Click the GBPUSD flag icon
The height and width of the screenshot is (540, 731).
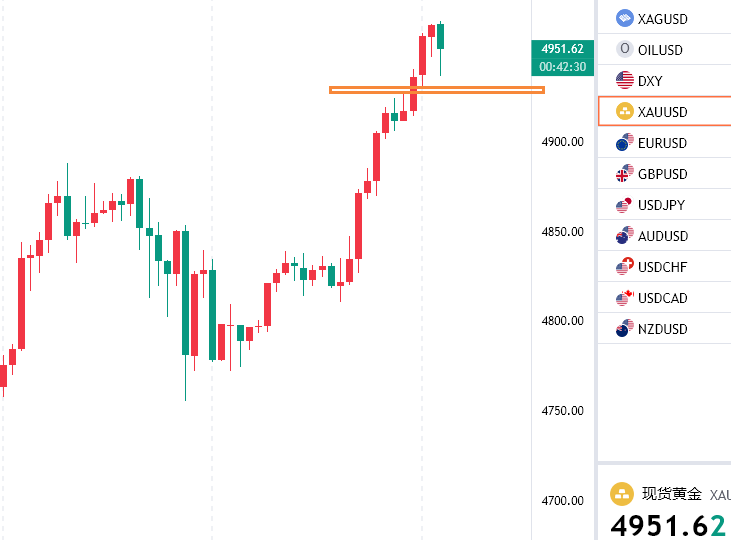625,174
